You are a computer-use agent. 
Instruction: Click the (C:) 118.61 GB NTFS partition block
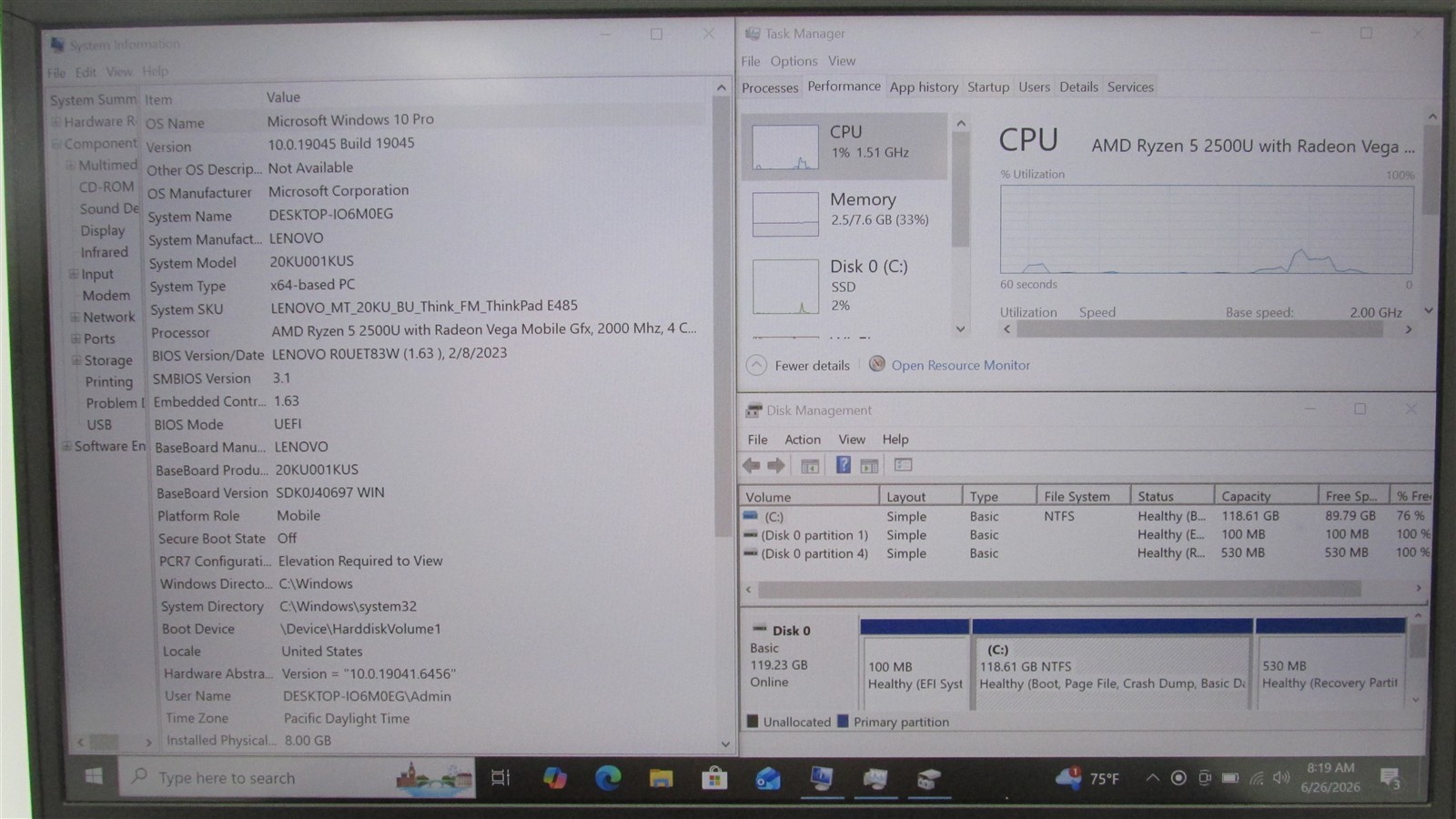pyautogui.click(x=1112, y=664)
